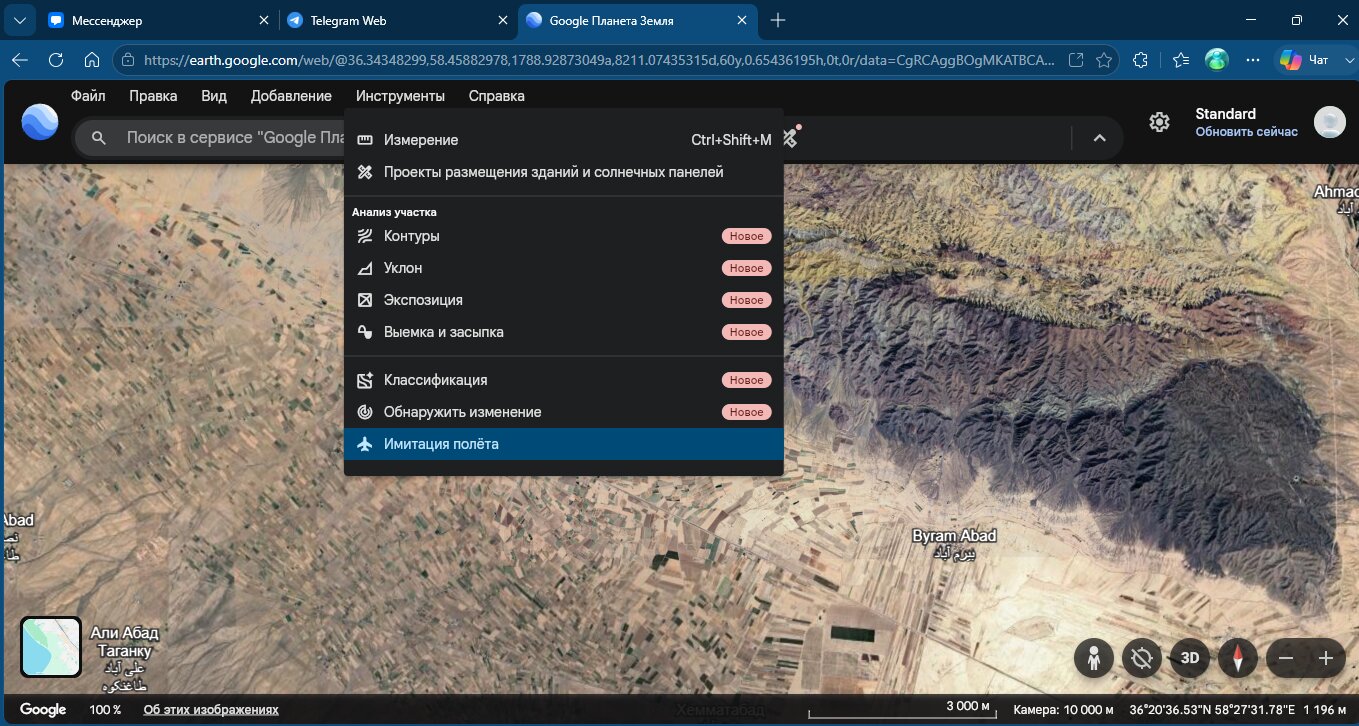
Task: Zoom out with the minus button
Action: pyautogui.click(x=1286, y=658)
